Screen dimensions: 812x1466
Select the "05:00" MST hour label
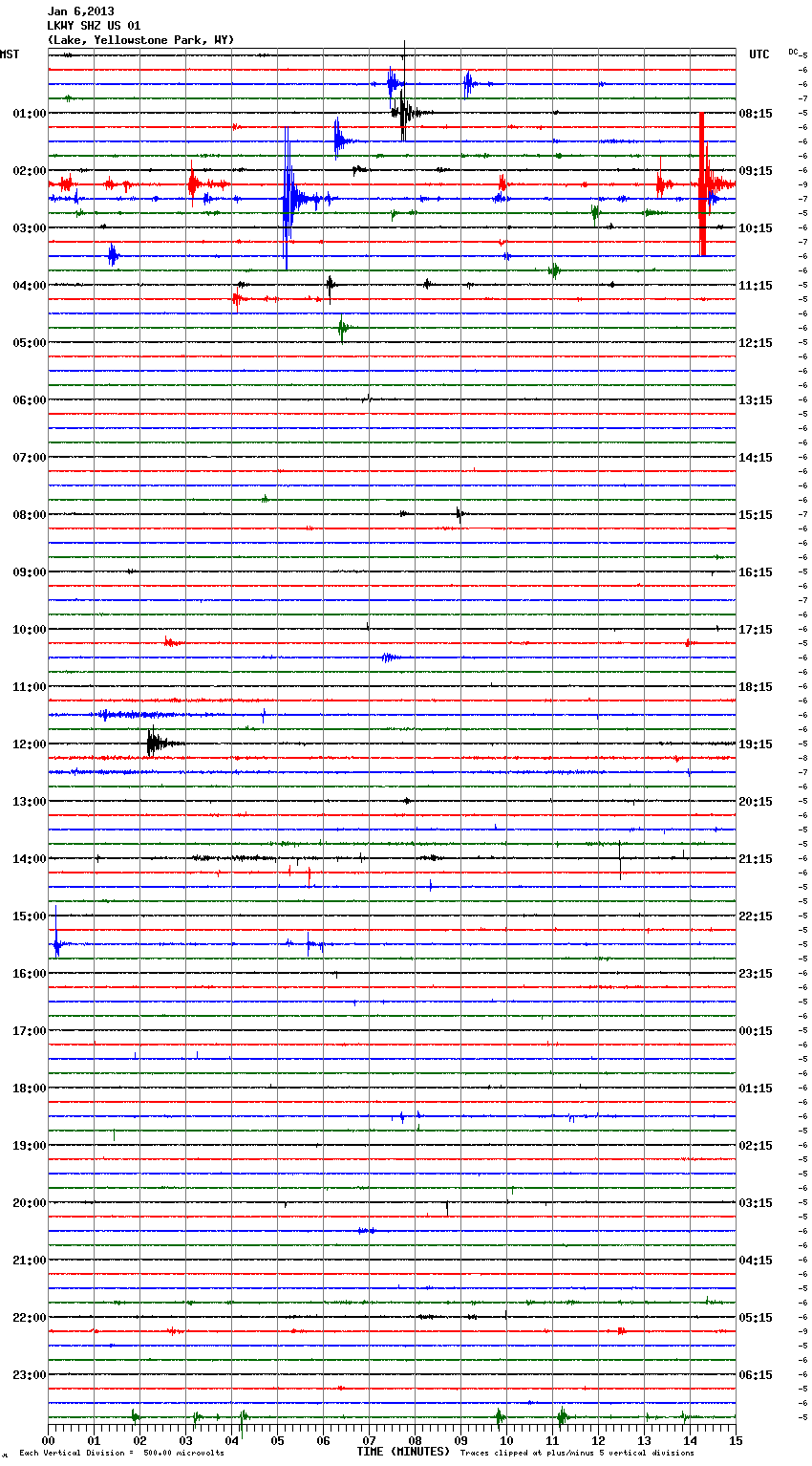point(30,342)
